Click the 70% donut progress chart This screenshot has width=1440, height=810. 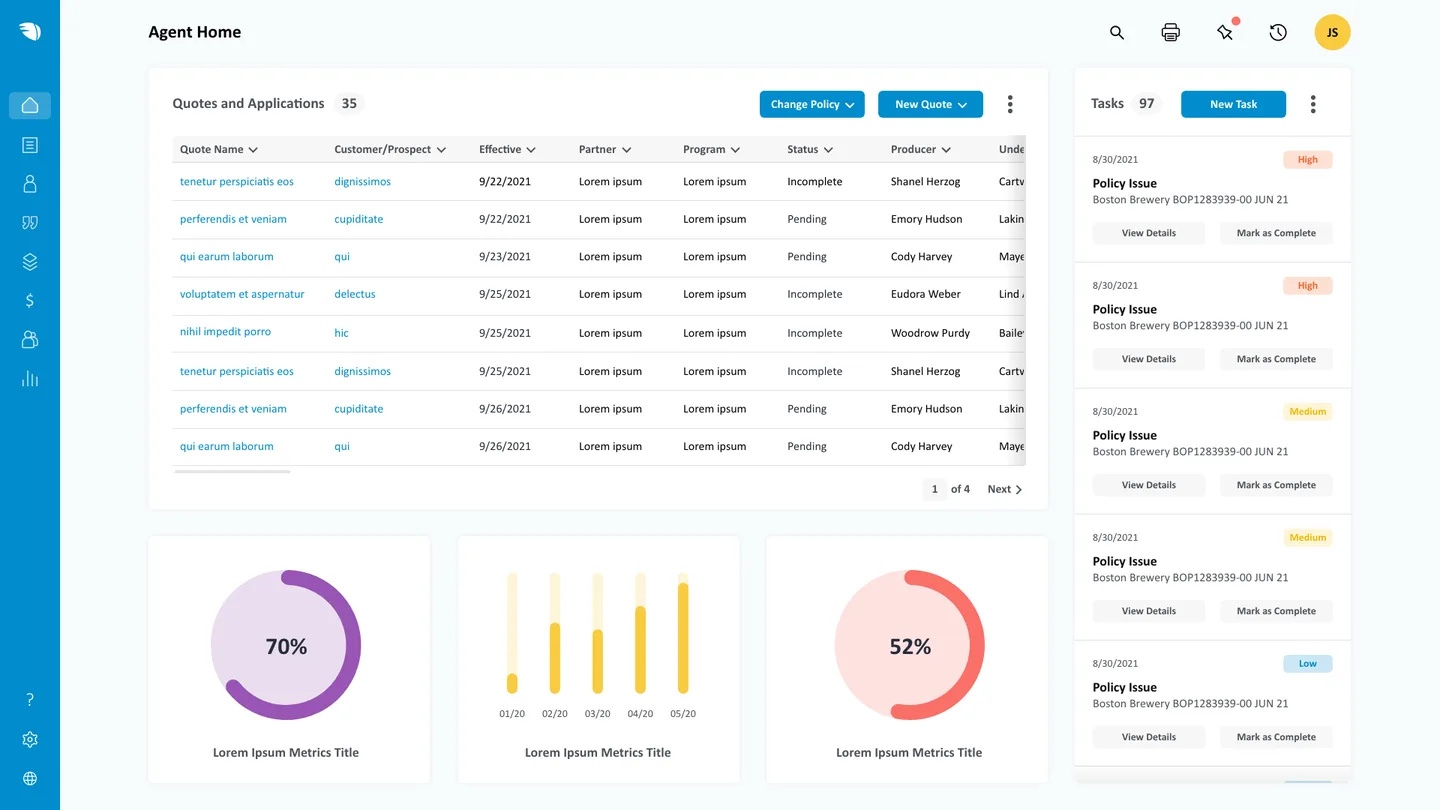286,645
